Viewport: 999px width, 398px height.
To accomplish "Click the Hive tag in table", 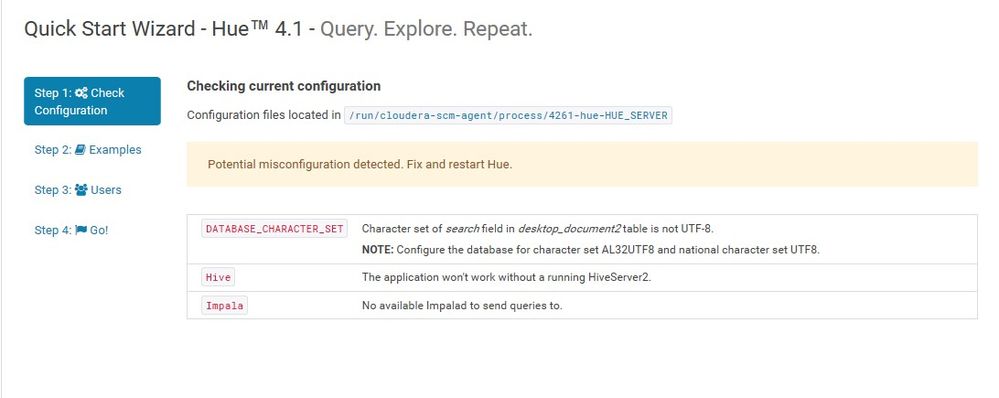I will [x=218, y=278].
